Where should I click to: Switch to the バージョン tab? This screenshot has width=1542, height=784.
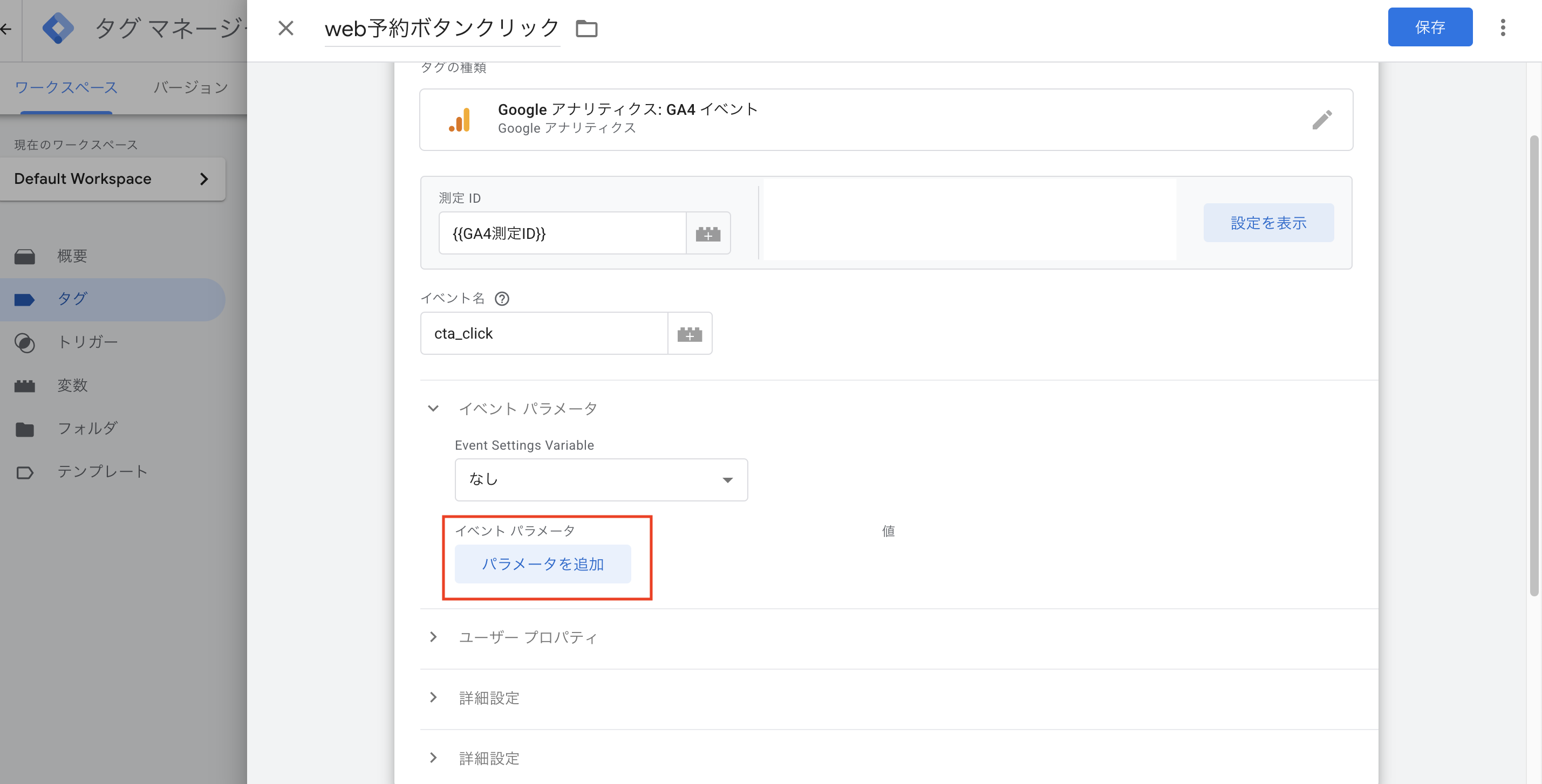[190, 87]
